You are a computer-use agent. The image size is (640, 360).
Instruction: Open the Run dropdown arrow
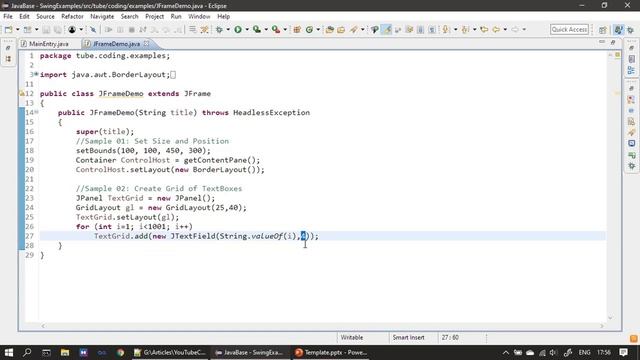pos(247,29)
